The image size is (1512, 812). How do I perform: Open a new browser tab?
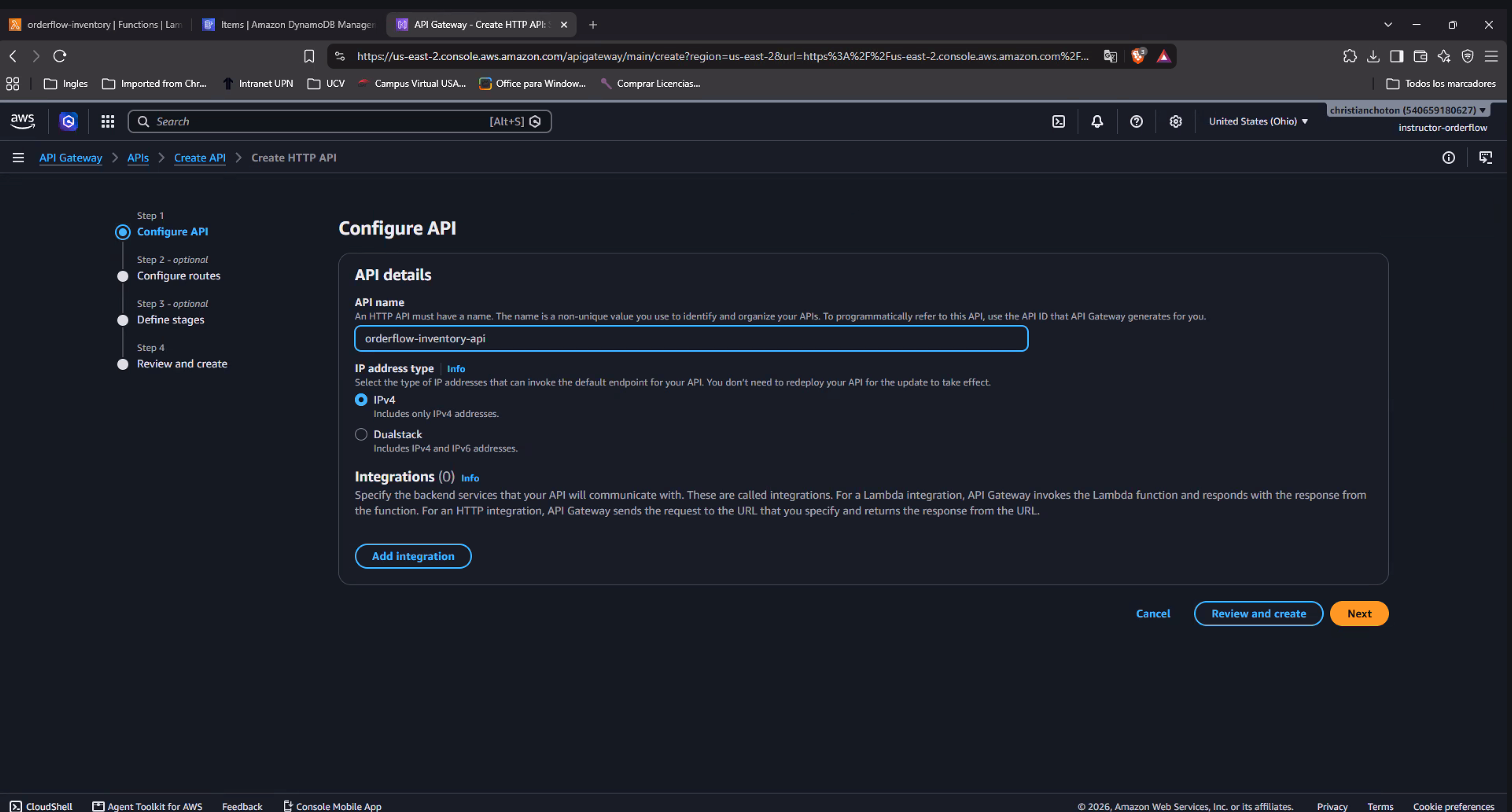point(593,24)
